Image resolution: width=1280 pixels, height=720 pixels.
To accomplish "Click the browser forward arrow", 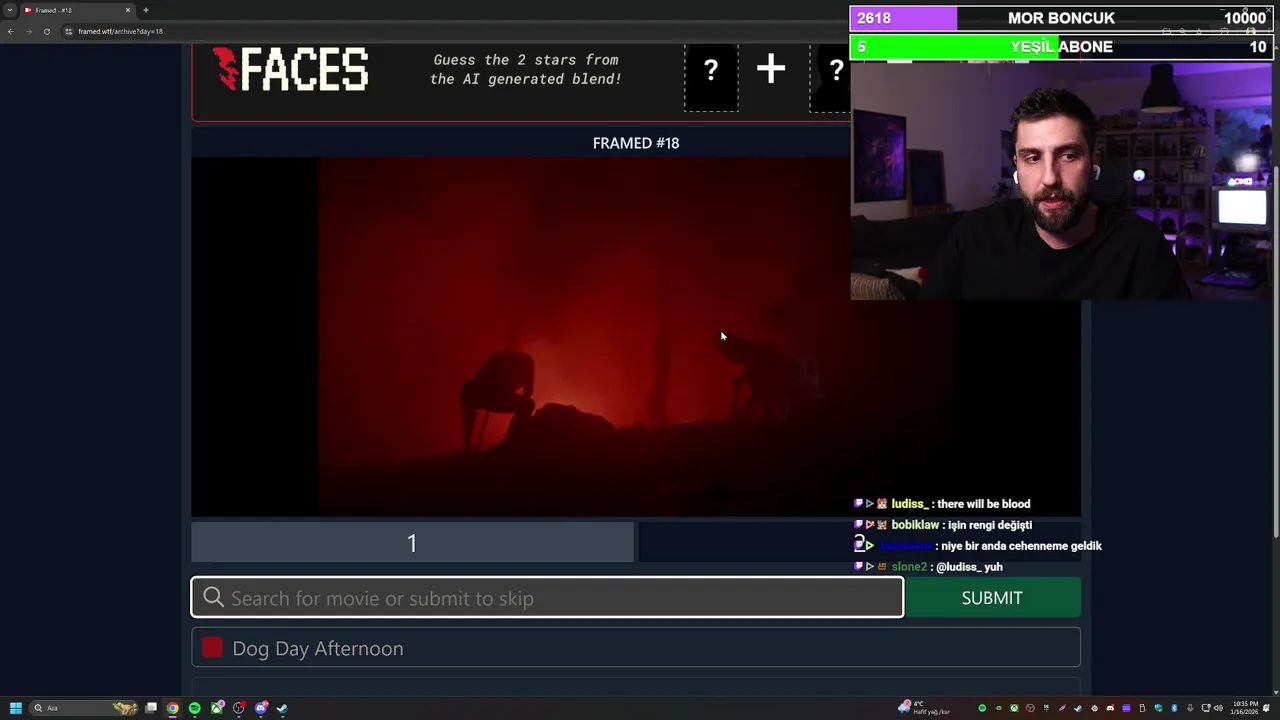I will click(28, 31).
